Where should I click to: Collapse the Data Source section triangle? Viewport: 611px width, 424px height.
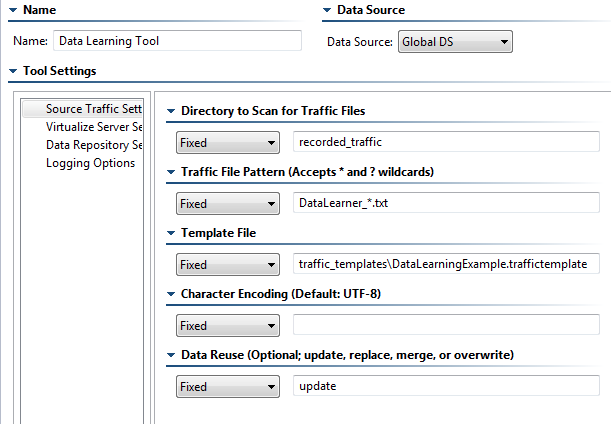(327, 10)
